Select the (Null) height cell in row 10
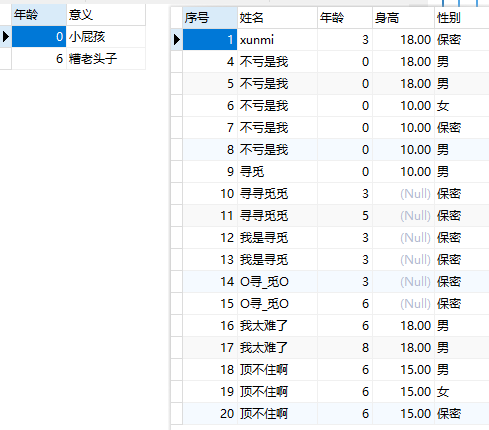The width and height of the screenshot is (489, 430). 404,194
